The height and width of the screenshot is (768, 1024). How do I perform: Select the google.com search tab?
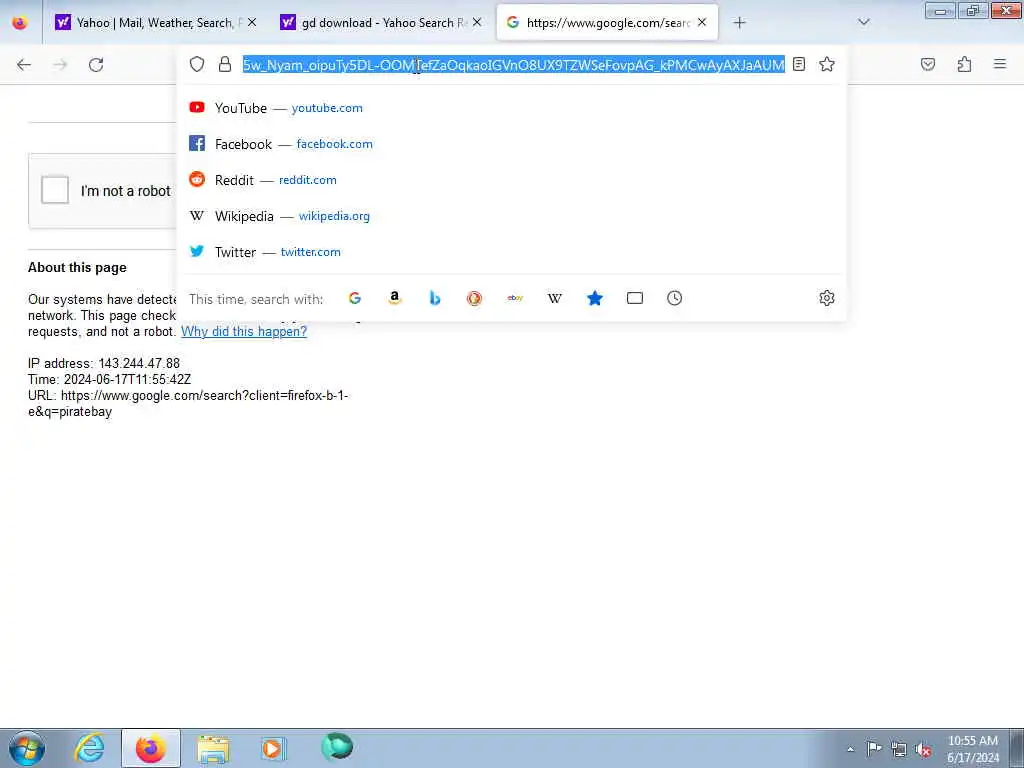[607, 23]
